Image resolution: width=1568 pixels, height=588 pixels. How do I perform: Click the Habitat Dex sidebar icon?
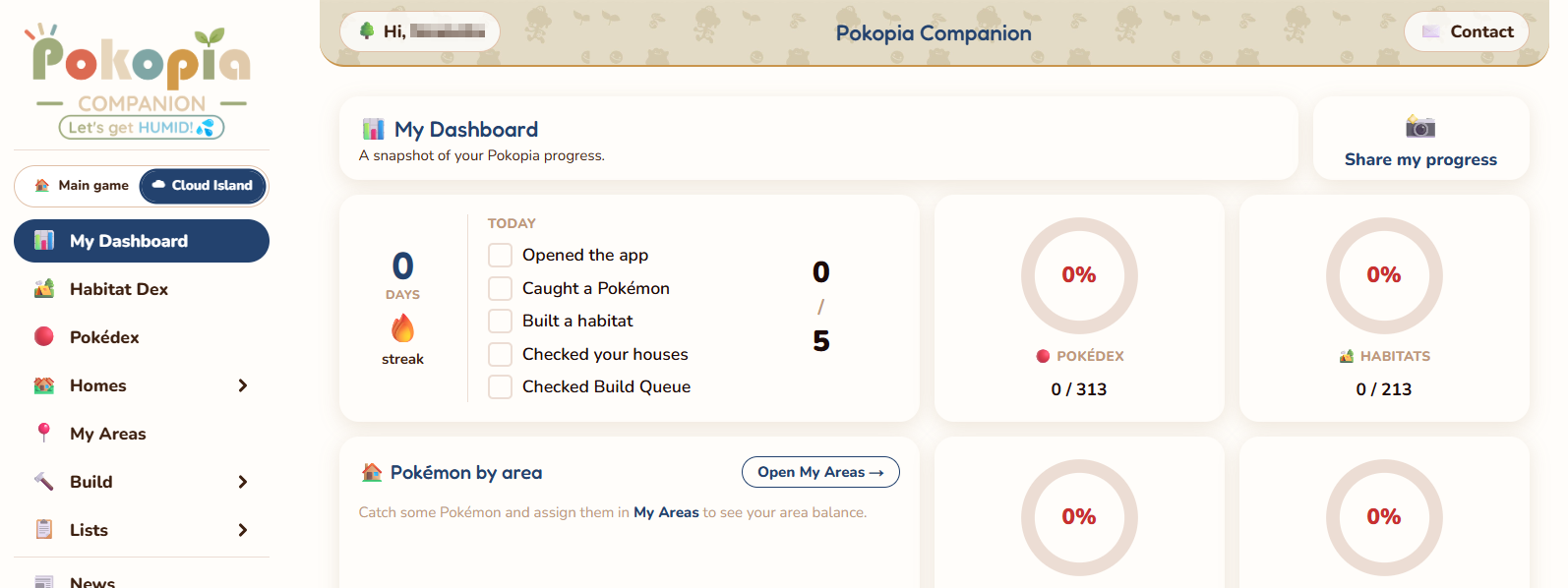point(44,289)
